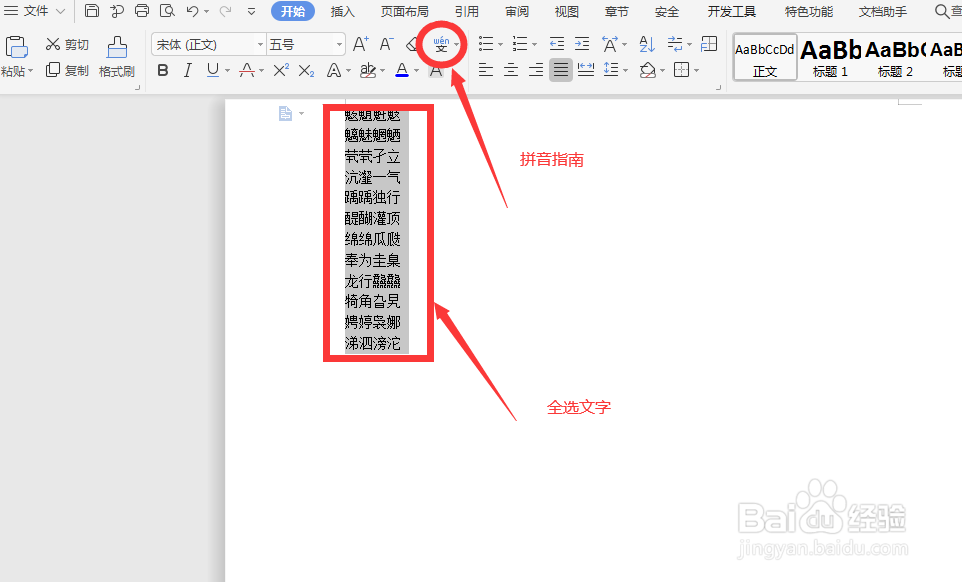962x582 pixels.
Task: Clear formatting with the eraser icon
Action: pos(410,44)
